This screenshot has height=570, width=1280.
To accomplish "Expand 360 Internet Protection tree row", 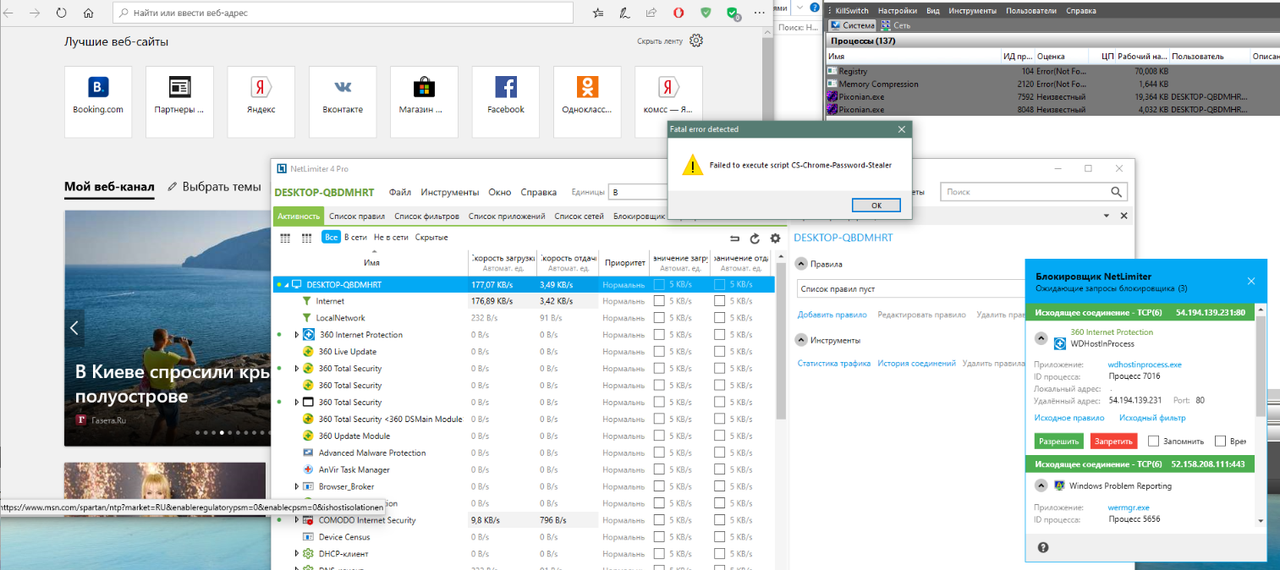I will pyautogui.click(x=297, y=335).
